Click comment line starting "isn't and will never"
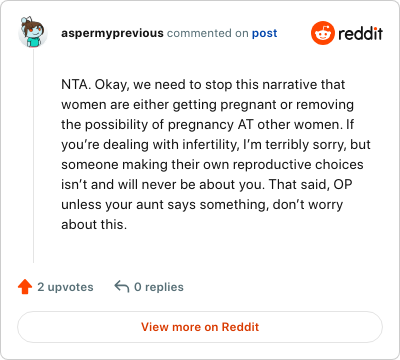Image resolution: width=400 pixels, height=360 pixels. [x=207, y=185]
